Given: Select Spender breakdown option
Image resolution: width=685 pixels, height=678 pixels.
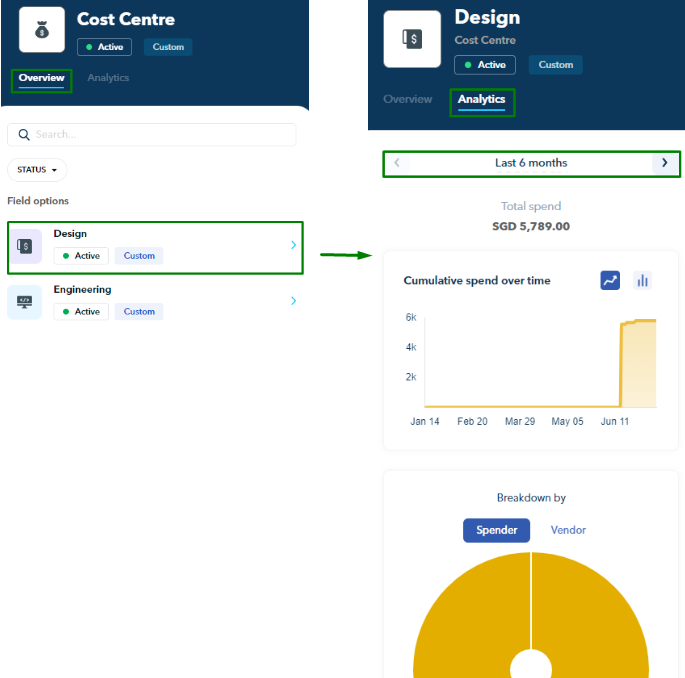Looking at the screenshot, I should [496, 530].
